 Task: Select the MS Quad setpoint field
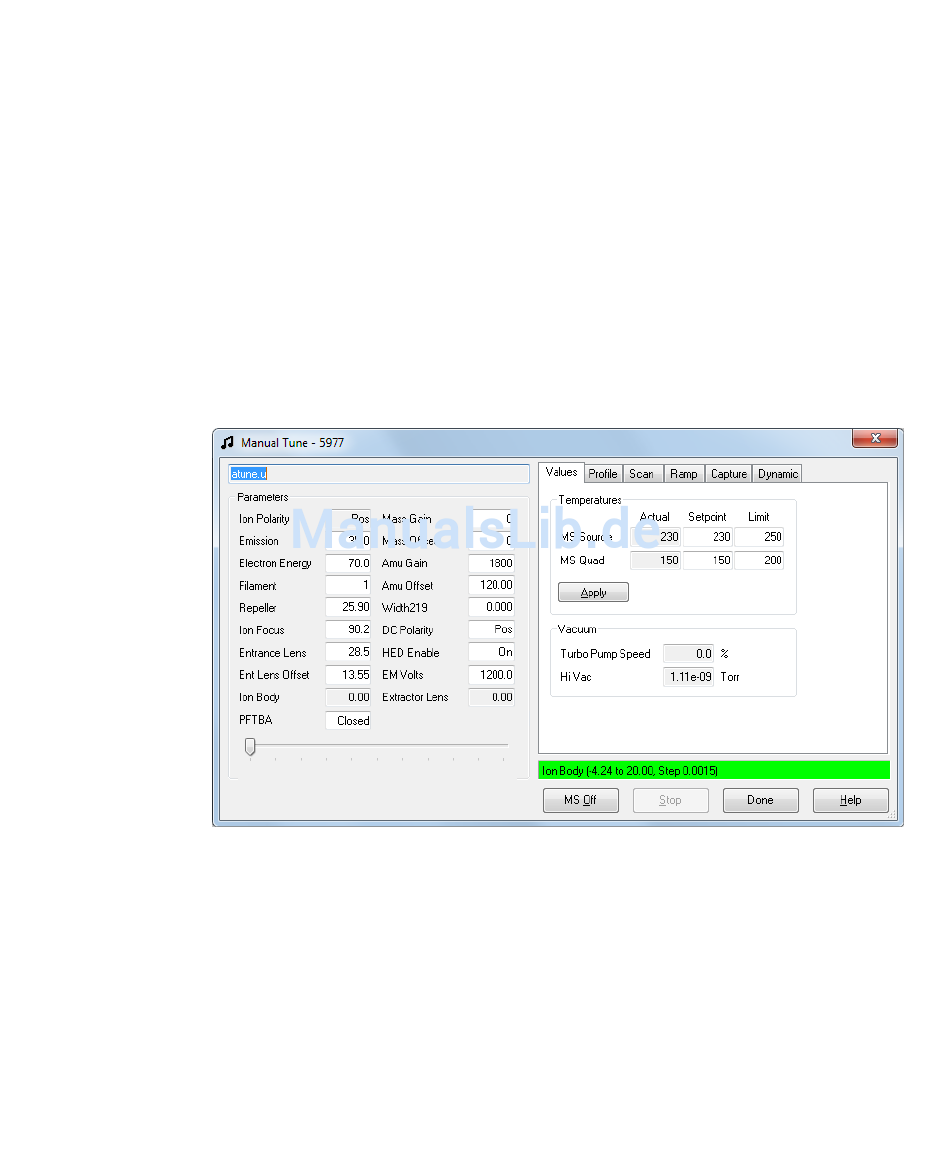coord(708,560)
